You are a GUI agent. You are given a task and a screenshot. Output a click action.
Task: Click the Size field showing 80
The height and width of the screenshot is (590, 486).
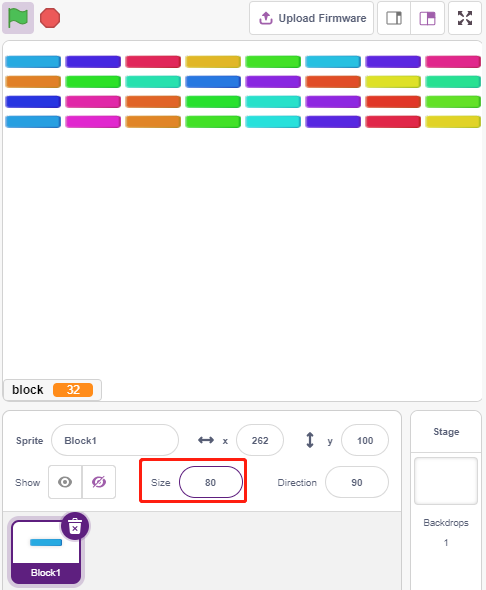pyautogui.click(x=211, y=482)
